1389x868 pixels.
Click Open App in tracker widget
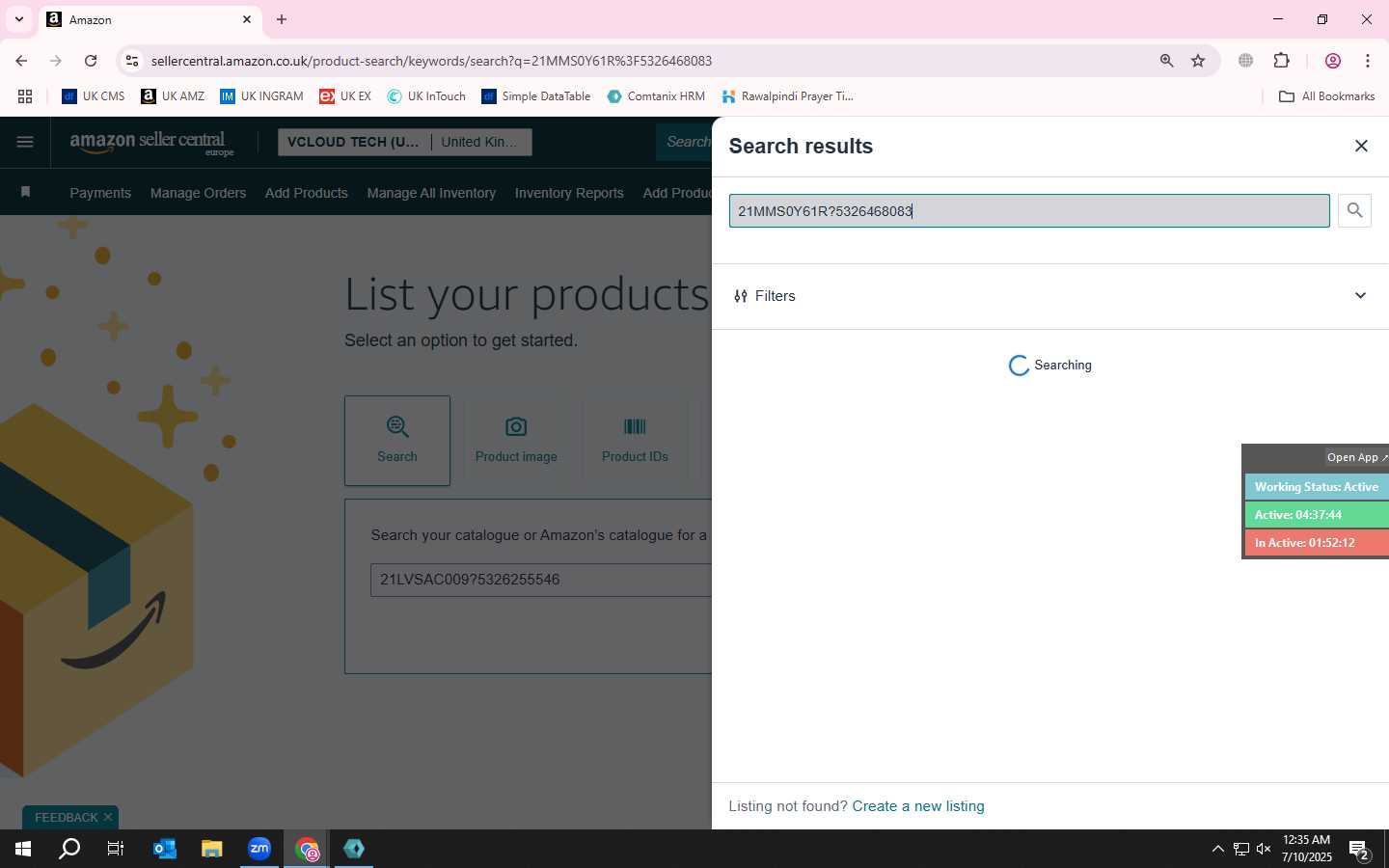(x=1356, y=457)
